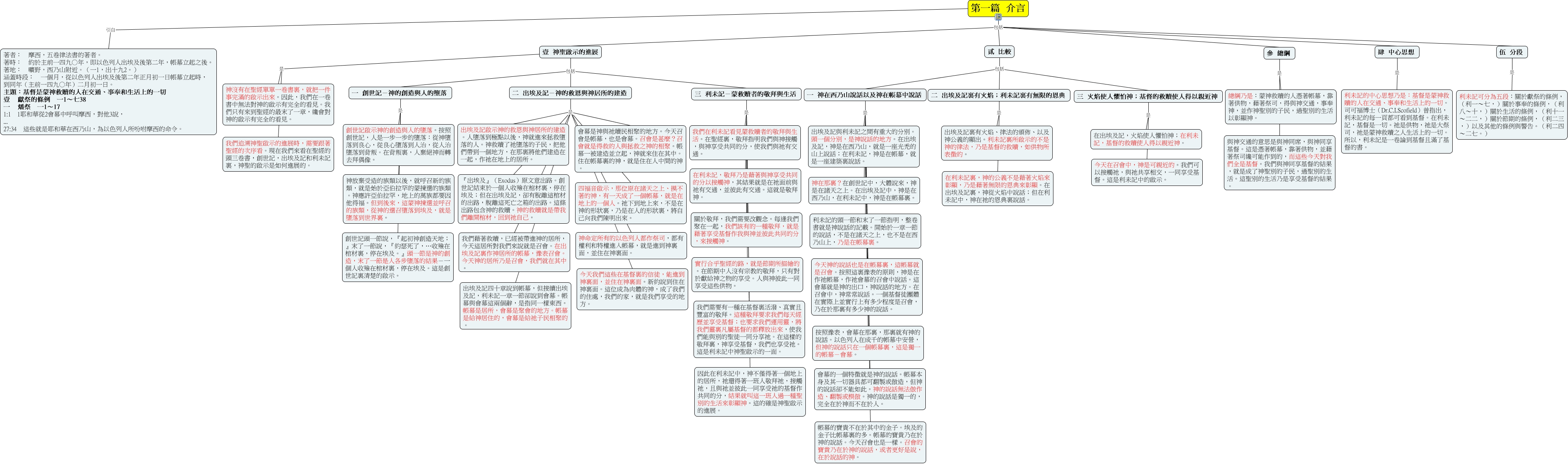Select the node 伍 分段
Viewport: 1568px width, 464px height.
click(1511, 52)
